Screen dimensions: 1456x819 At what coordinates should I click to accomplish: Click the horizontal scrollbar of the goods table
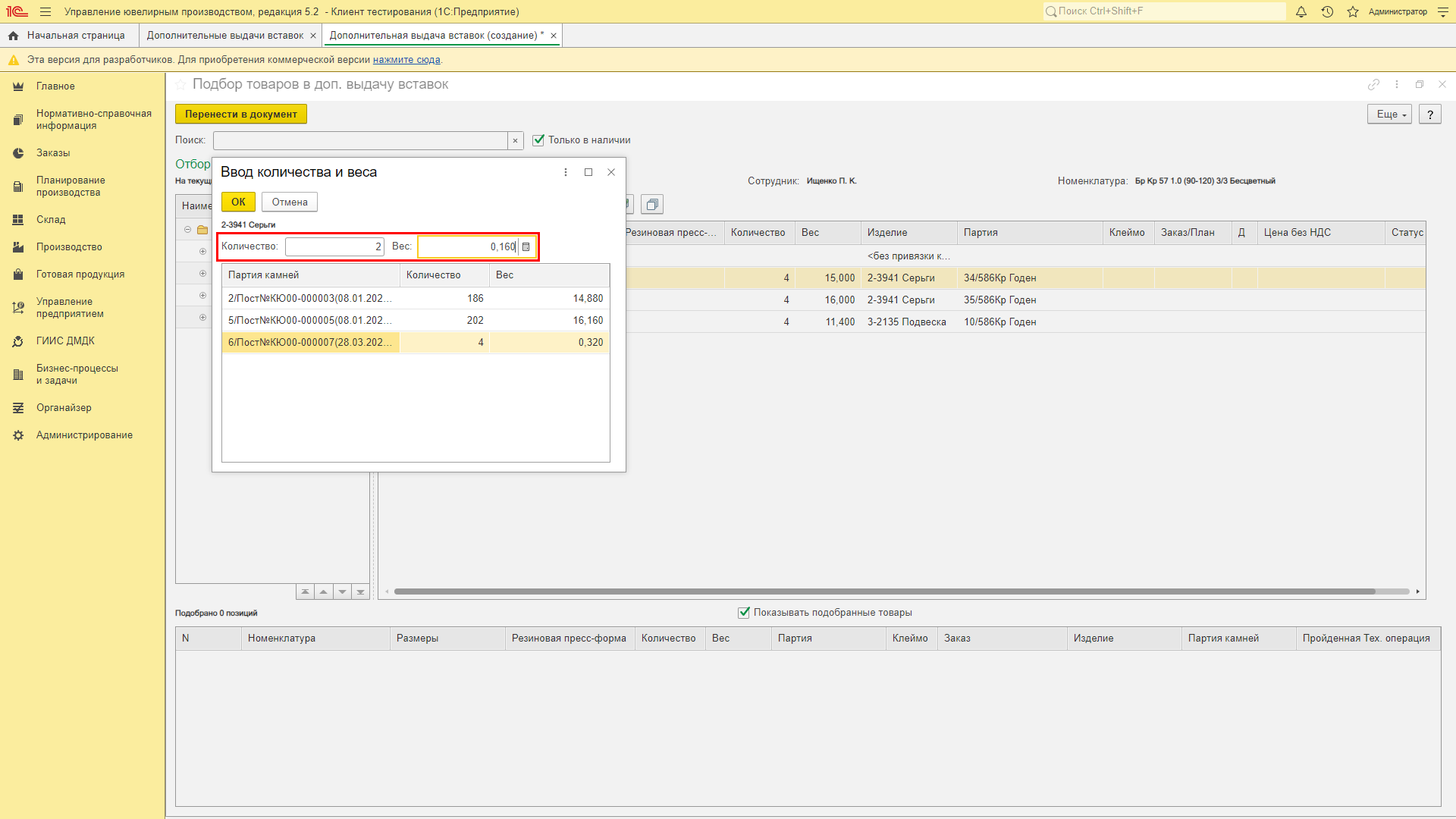pos(884,591)
